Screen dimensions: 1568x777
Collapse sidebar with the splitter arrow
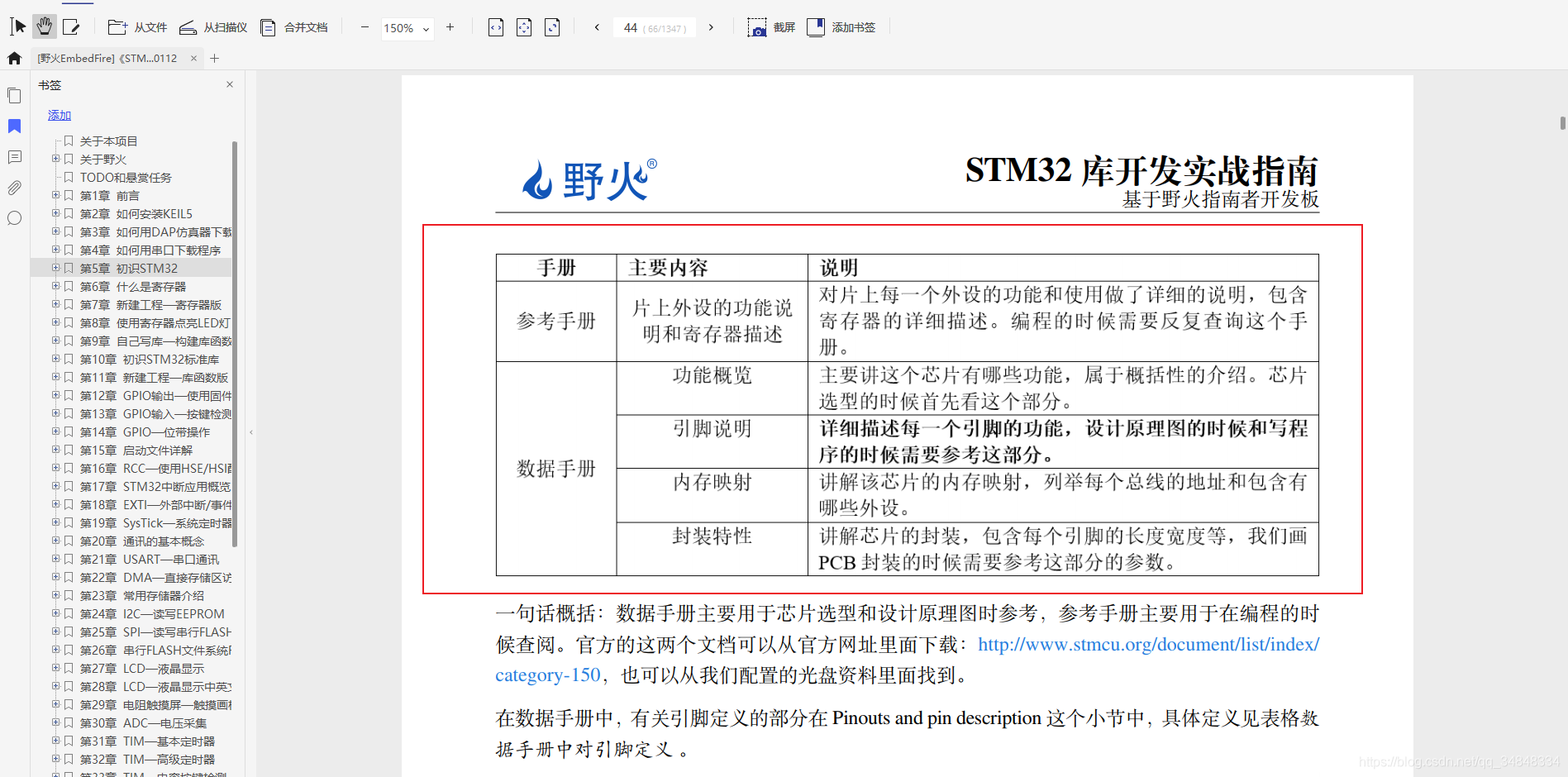coord(250,431)
